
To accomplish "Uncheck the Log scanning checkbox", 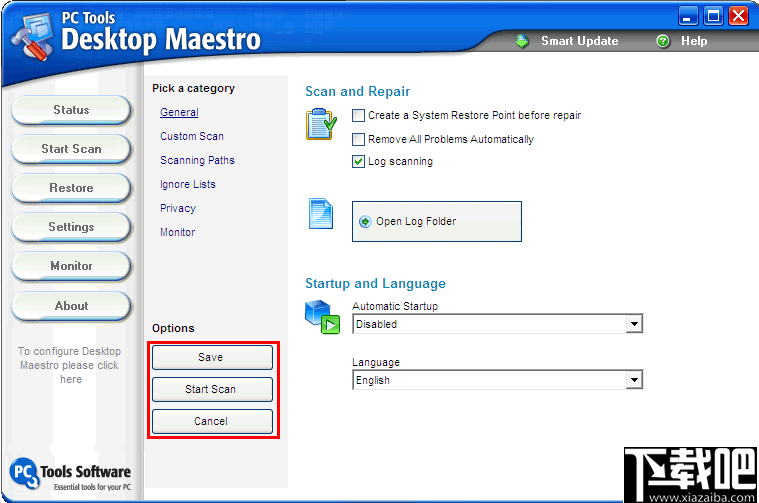I will click(x=358, y=162).
